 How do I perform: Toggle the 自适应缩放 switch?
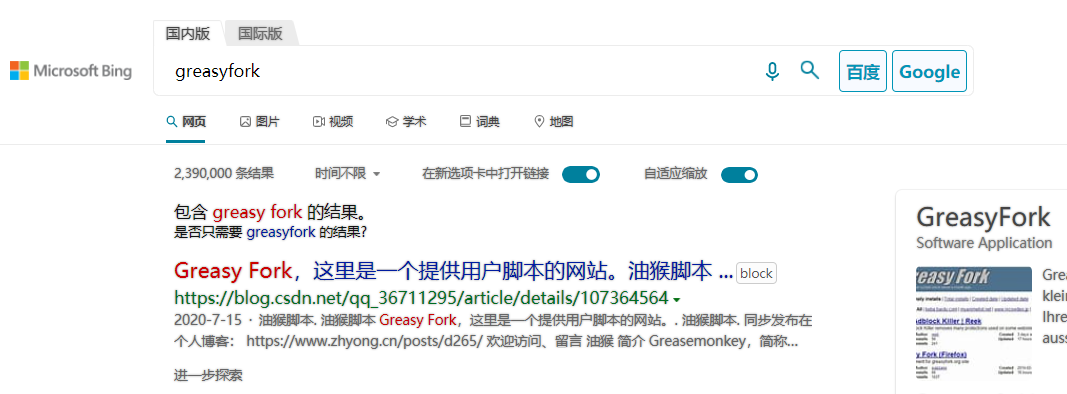(x=739, y=175)
